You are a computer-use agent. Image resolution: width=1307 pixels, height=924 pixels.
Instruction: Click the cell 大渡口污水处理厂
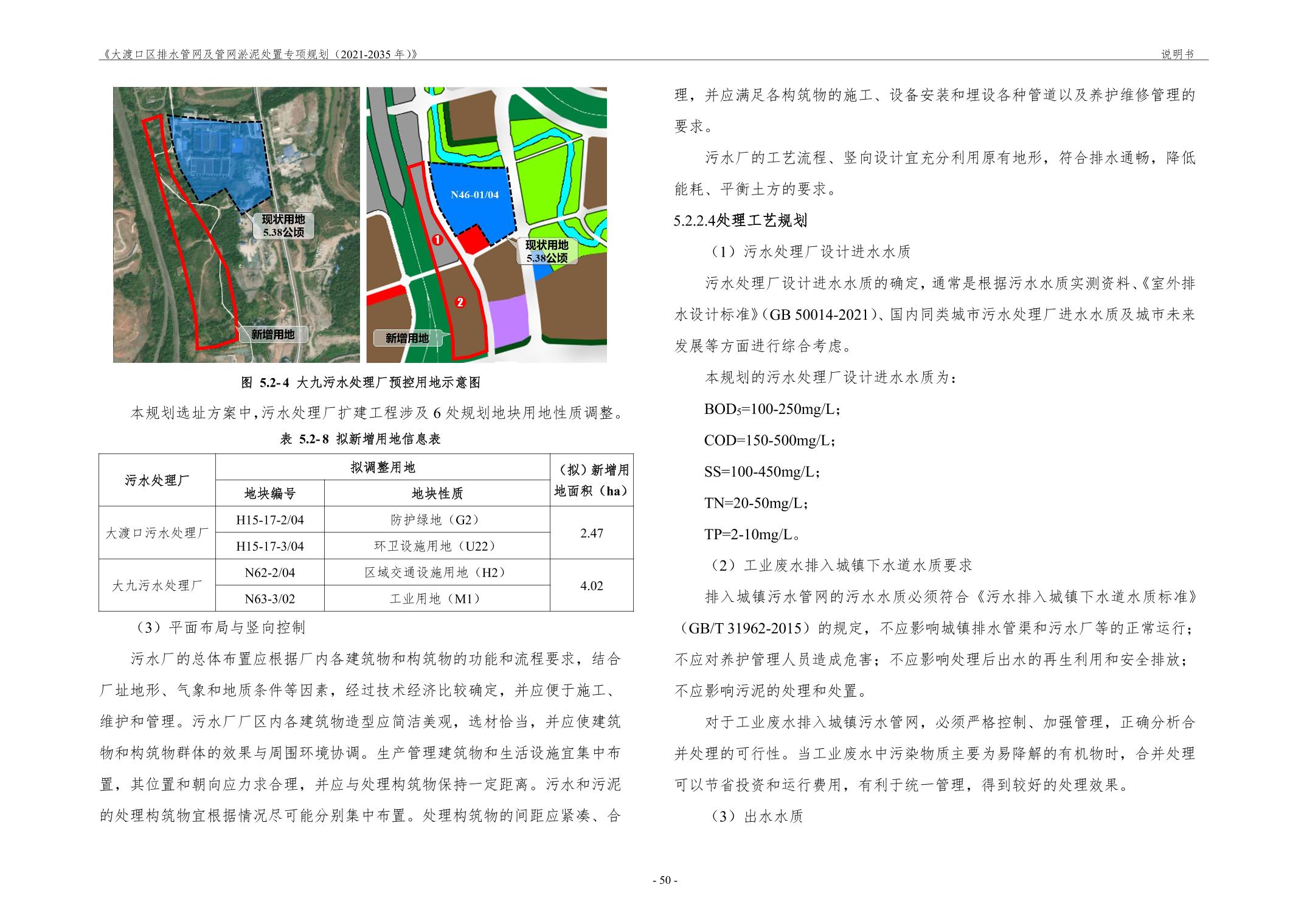157,533
